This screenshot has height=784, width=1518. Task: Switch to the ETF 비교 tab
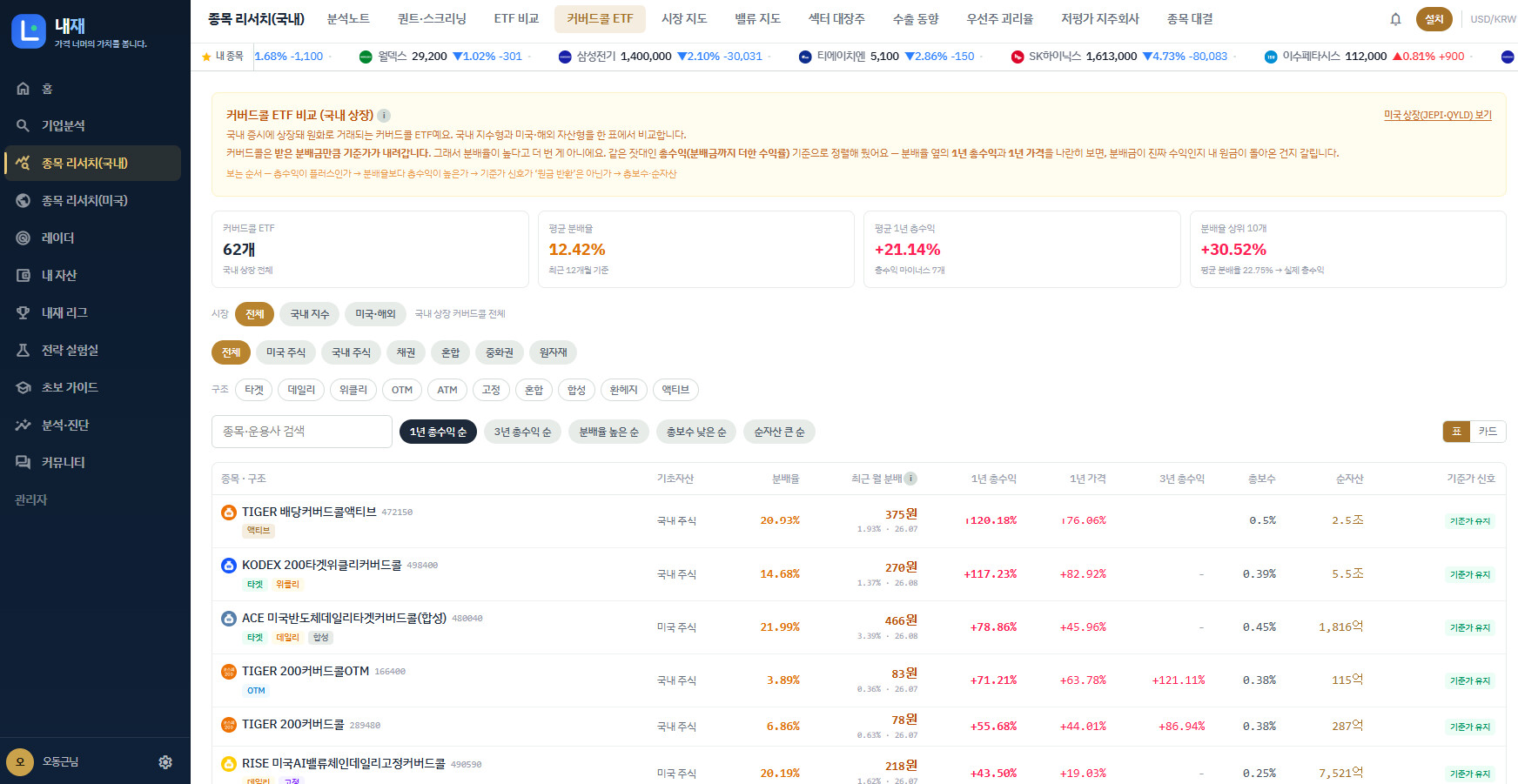point(516,18)
